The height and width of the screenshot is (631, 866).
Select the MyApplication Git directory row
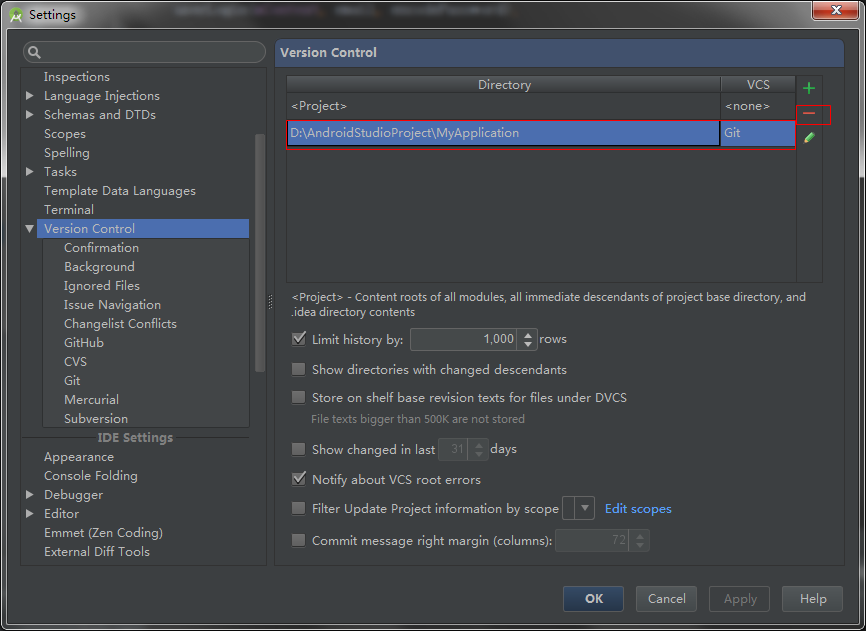tap(503, 133)
